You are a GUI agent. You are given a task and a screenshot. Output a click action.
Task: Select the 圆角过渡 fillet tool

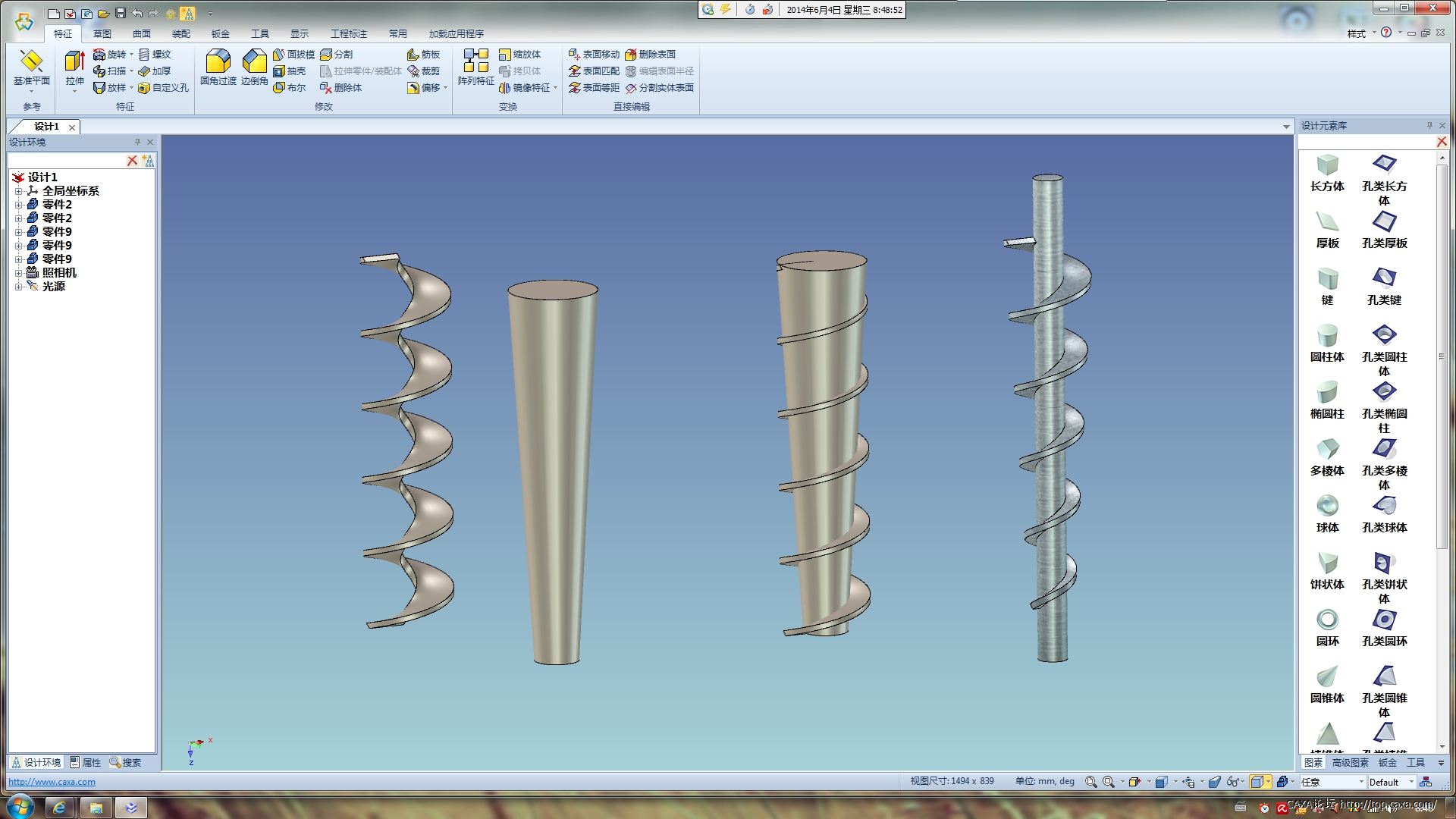click(x=218, y=62)
